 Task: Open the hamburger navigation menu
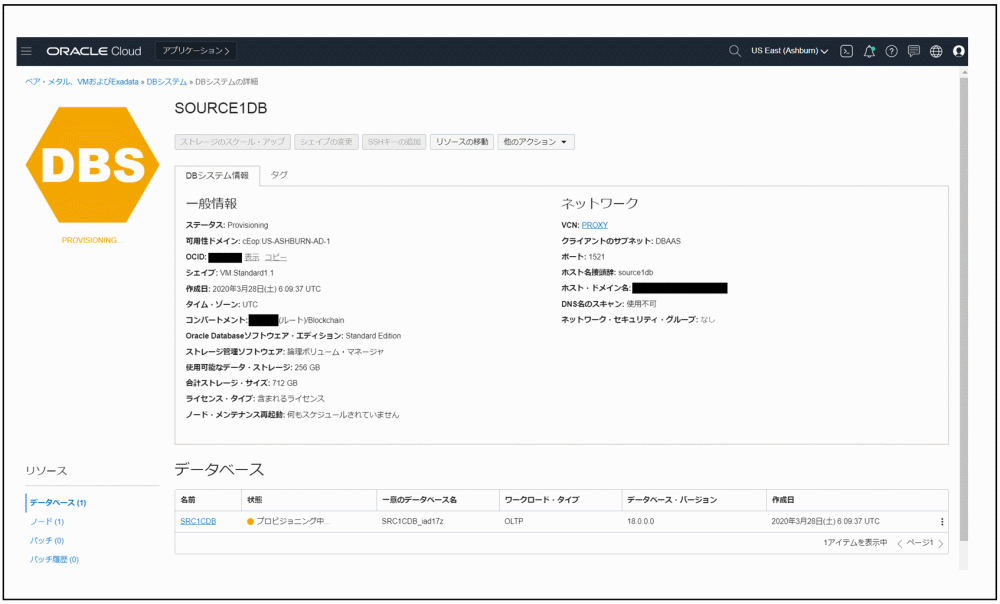pyautogui.click(x=26, y=51)
